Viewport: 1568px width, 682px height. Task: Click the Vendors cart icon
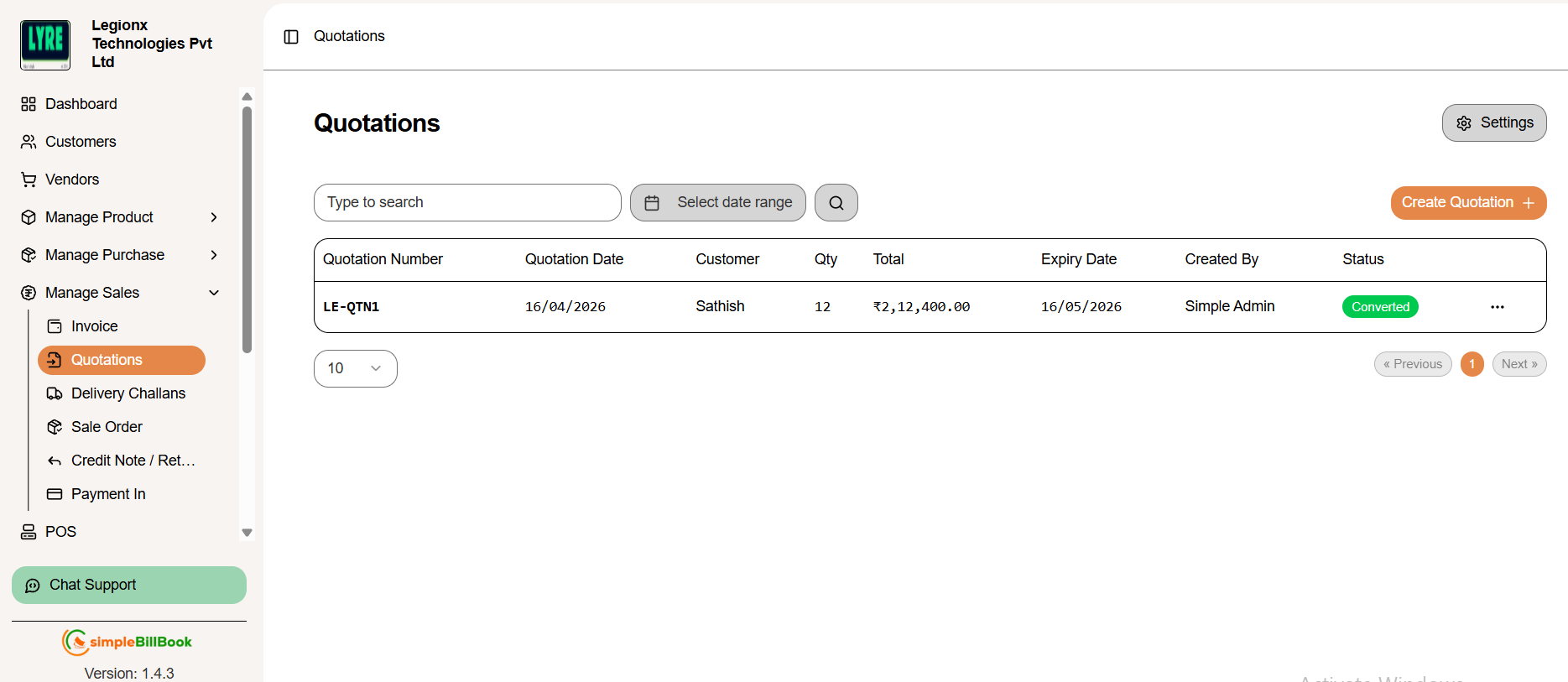click(x=29, y=180)
